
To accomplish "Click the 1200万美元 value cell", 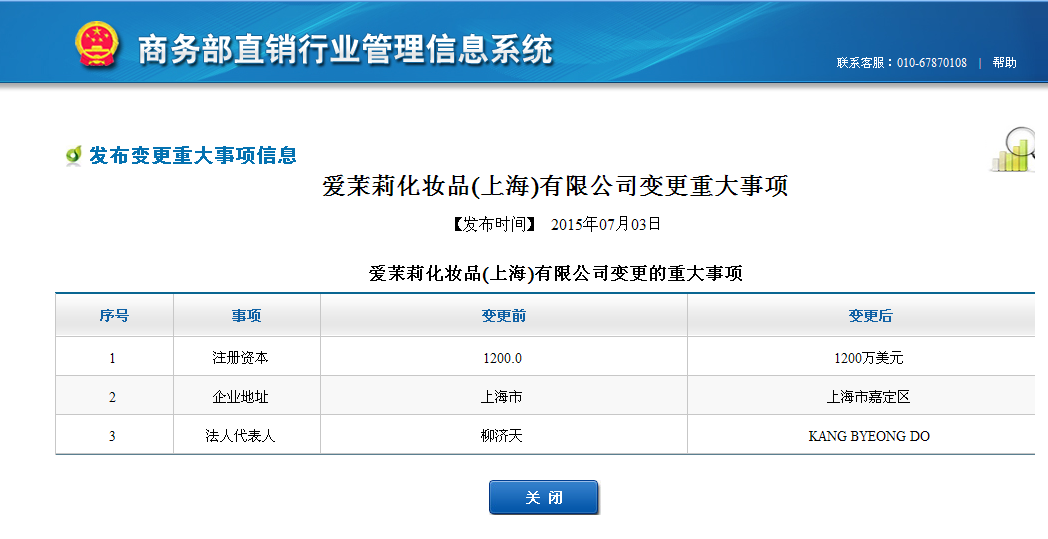I will click(868, 357).
